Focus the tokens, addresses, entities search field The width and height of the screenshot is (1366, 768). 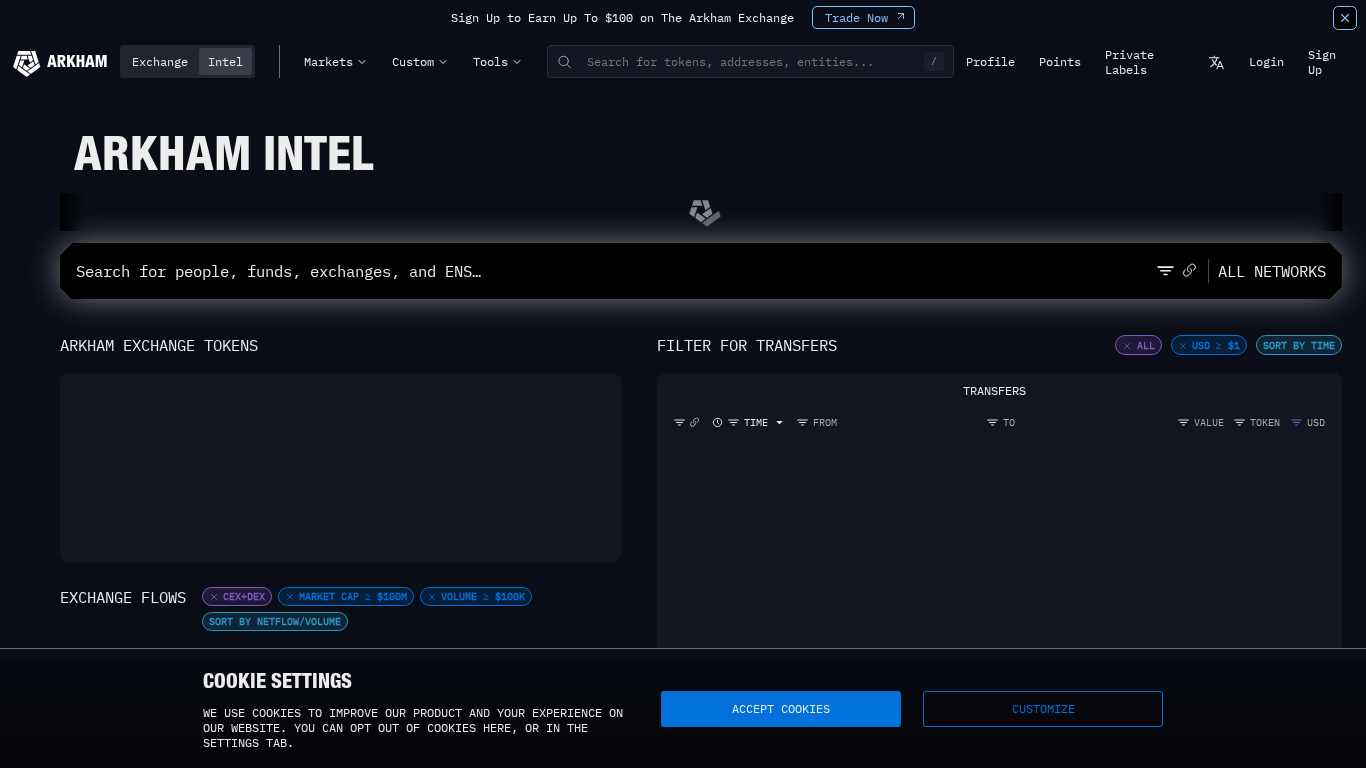point(750,62)
